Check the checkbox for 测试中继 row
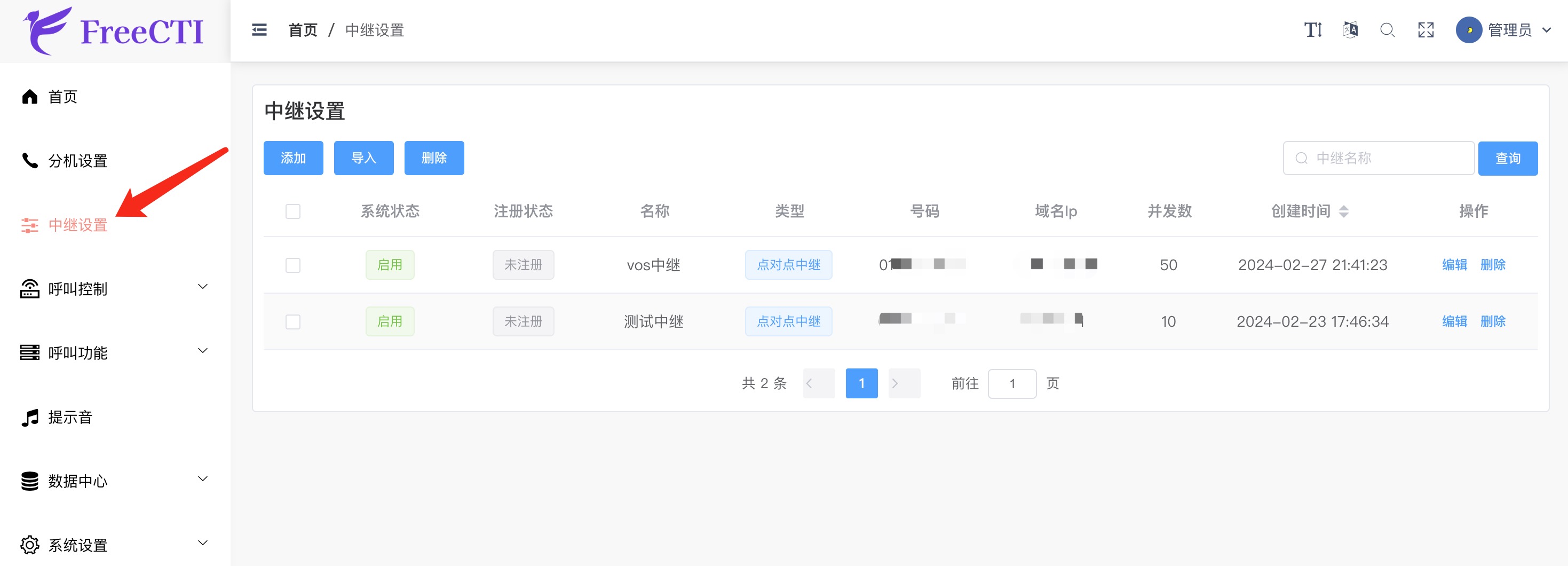Screen dimensions: 1568x566 [x=293, y=321]
